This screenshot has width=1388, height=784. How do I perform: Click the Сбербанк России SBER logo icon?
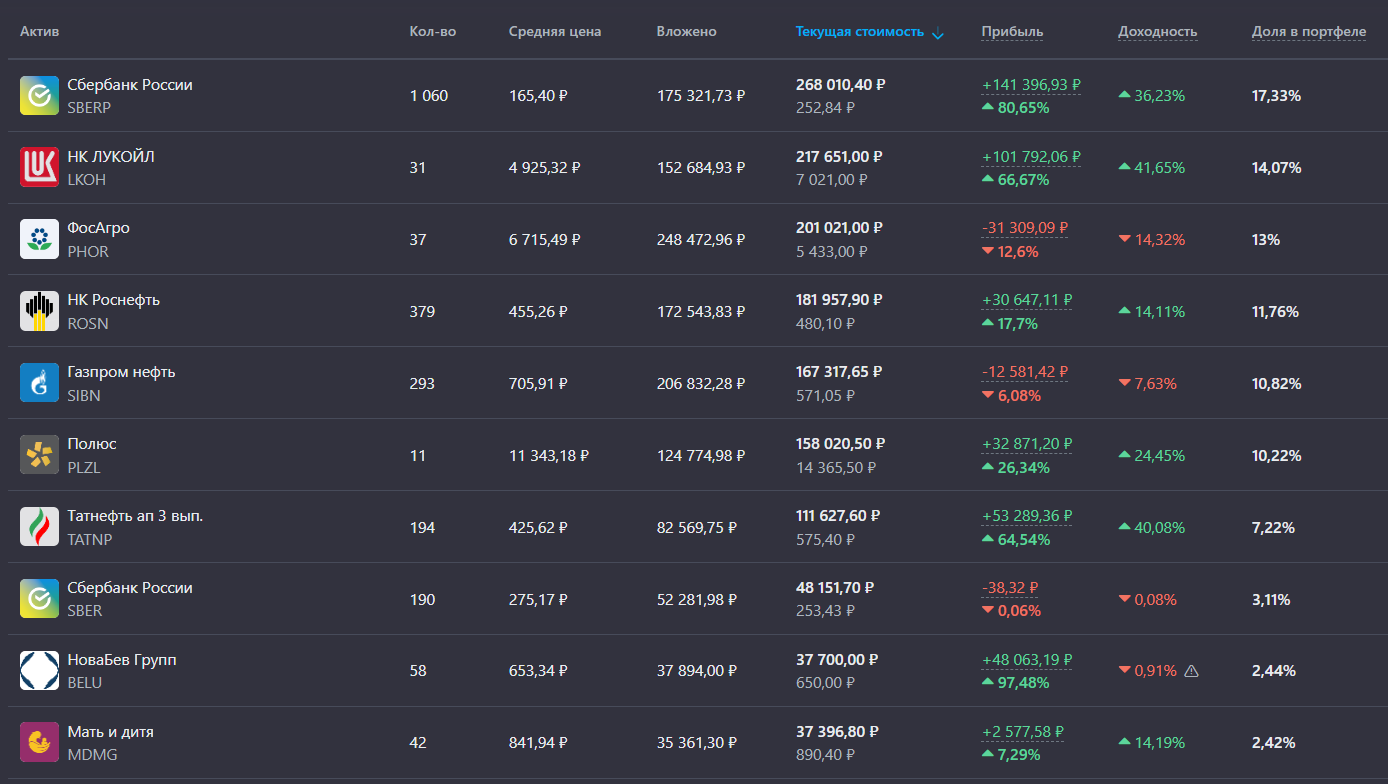point(39,599)
